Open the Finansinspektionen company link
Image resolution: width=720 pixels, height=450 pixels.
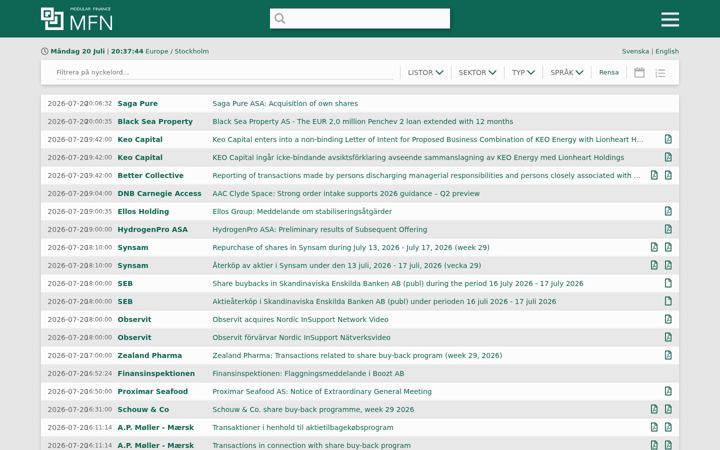(156, 373)
